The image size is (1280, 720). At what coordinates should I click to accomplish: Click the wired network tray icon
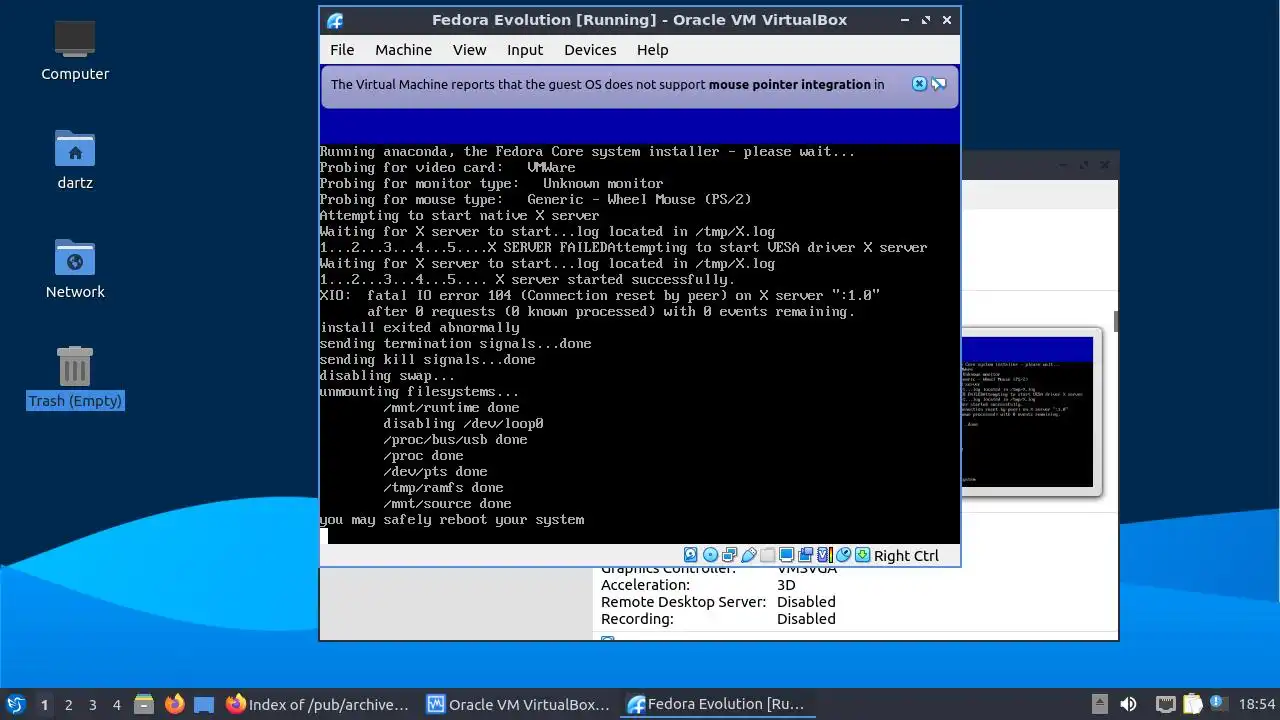[1165, 704]
